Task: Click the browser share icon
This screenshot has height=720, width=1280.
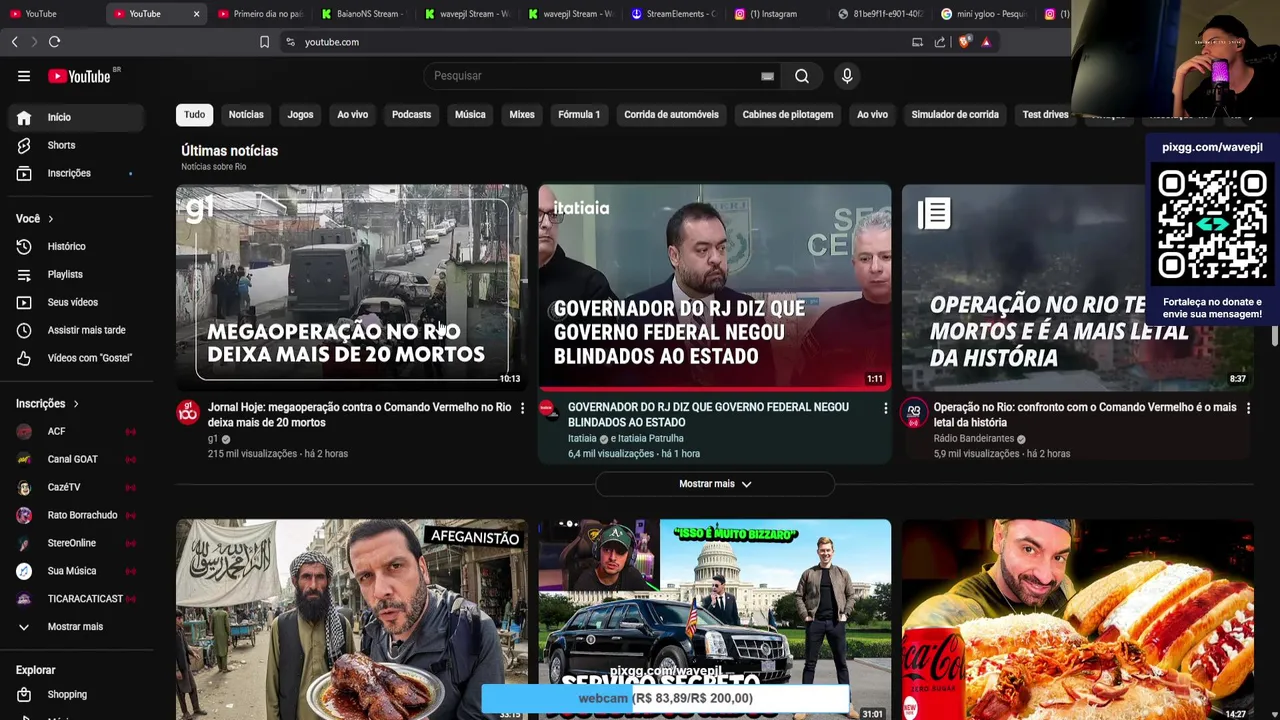Action: pyautogui.click(x=940, y=42)
